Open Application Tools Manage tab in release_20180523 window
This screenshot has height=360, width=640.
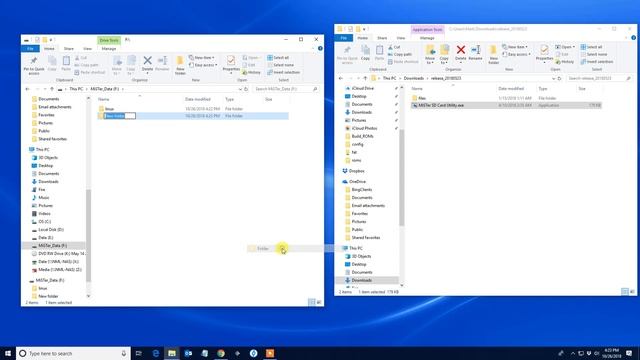click(x=427, y=38)
